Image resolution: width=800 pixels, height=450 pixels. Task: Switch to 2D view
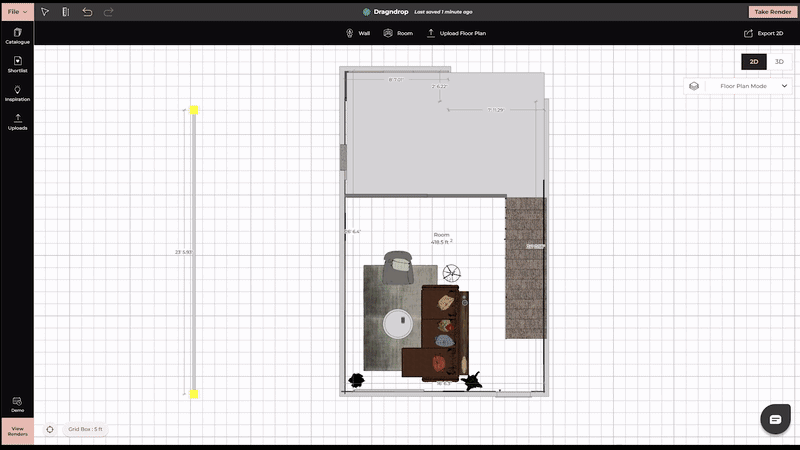[x=754, y=62]
